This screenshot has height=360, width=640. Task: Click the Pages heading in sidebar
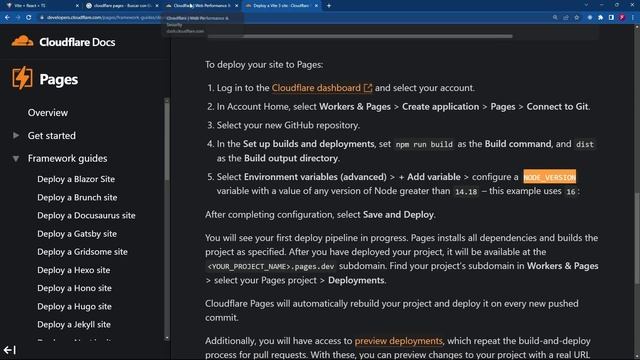59,80
